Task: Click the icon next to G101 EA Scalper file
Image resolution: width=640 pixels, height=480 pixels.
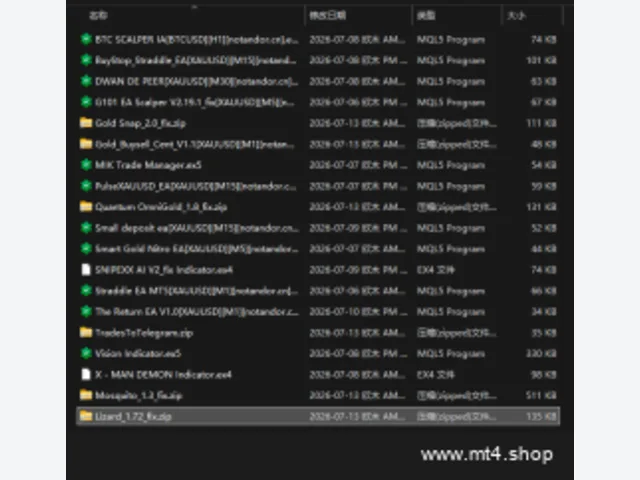Action: click(x=86, y=102)
